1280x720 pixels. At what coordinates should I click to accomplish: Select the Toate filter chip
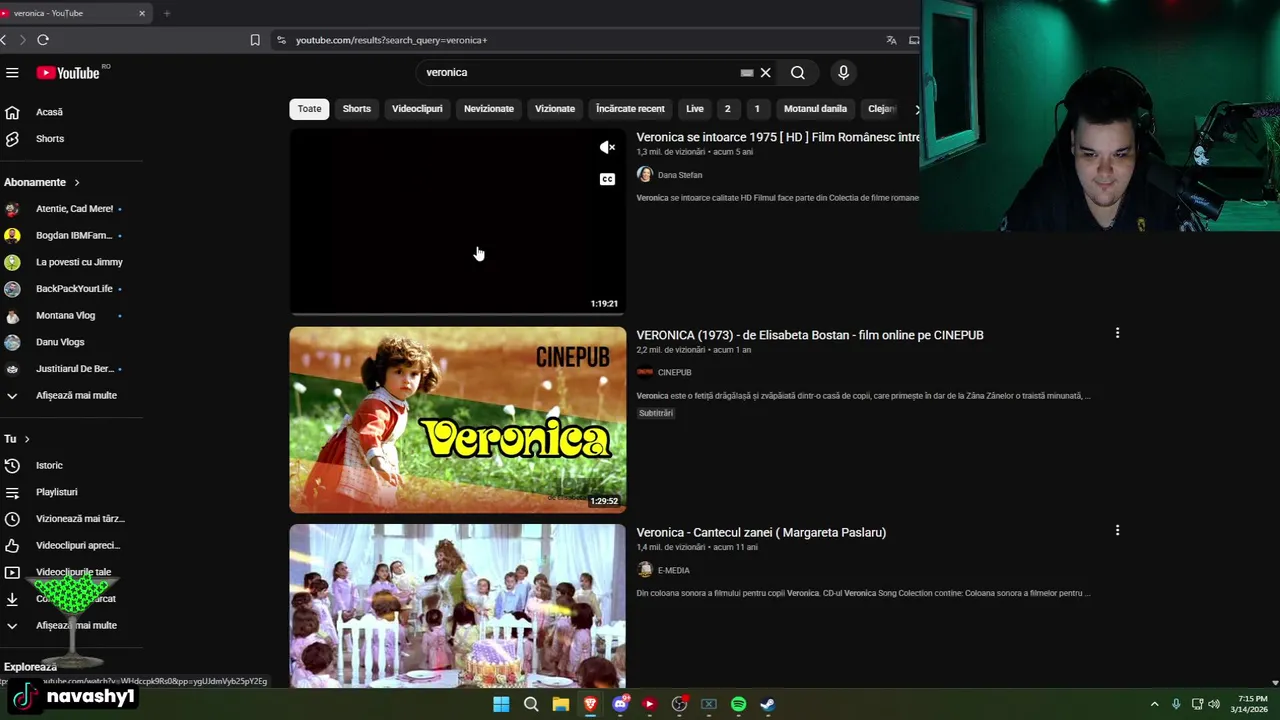(x=309, y=109)
